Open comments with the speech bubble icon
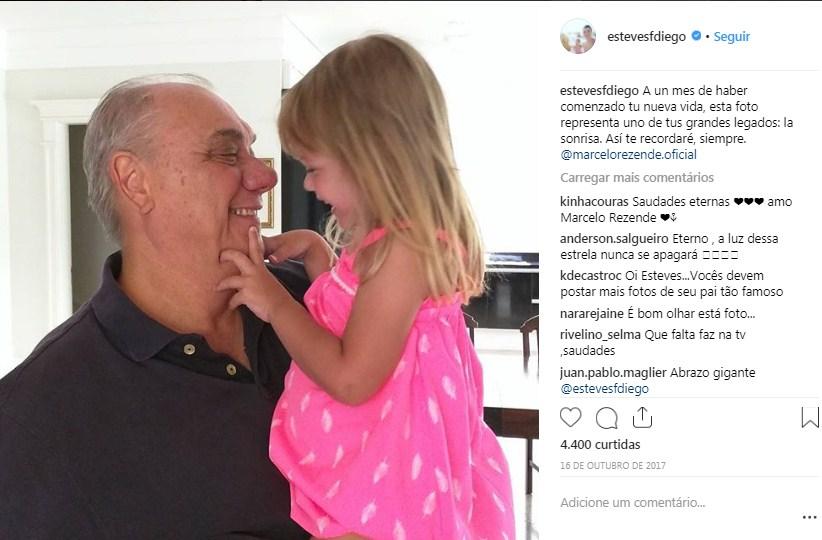 (607, 418)
